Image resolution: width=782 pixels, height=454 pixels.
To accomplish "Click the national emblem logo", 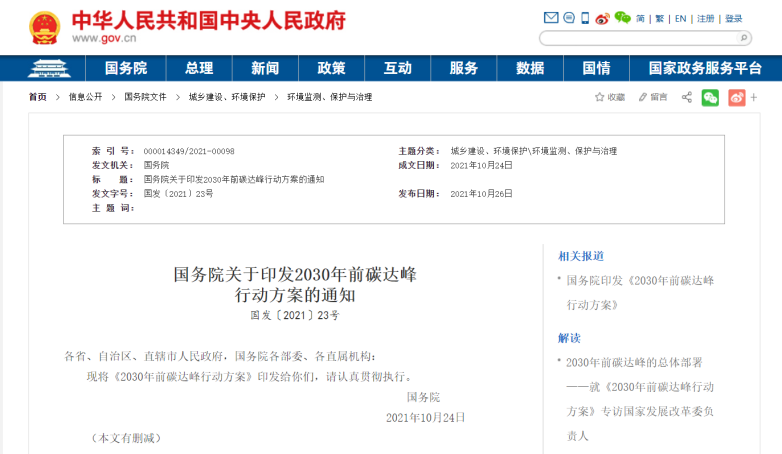I will tap(44, 26).
